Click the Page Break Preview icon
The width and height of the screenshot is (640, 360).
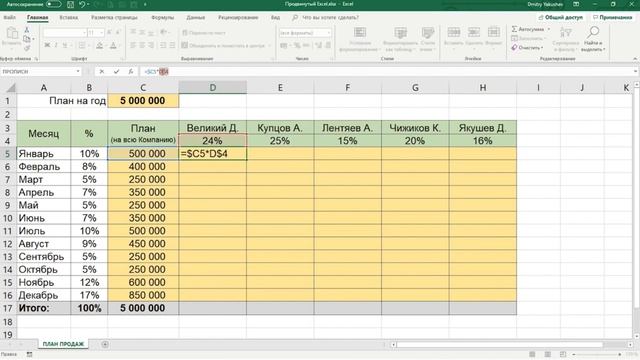pyautogui.click(x=563, y=354)
